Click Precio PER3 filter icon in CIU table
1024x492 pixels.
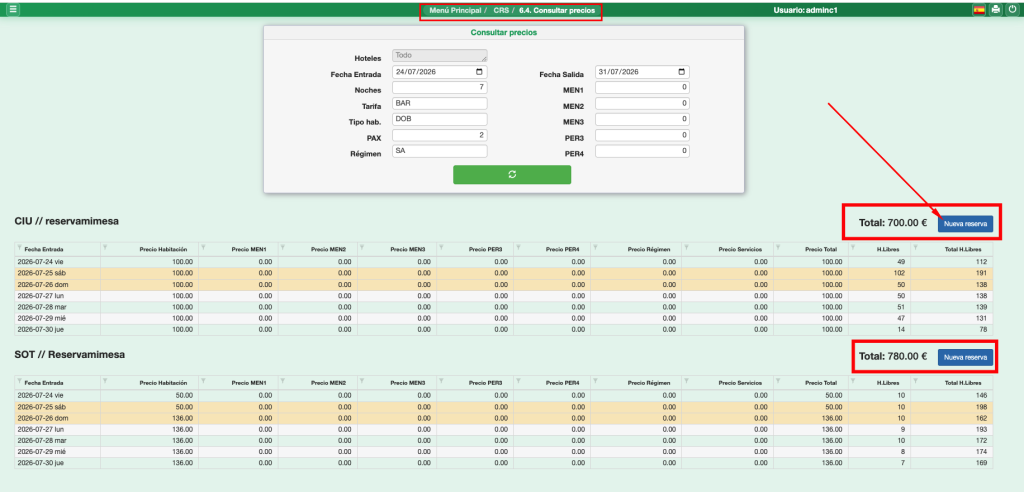441,247
